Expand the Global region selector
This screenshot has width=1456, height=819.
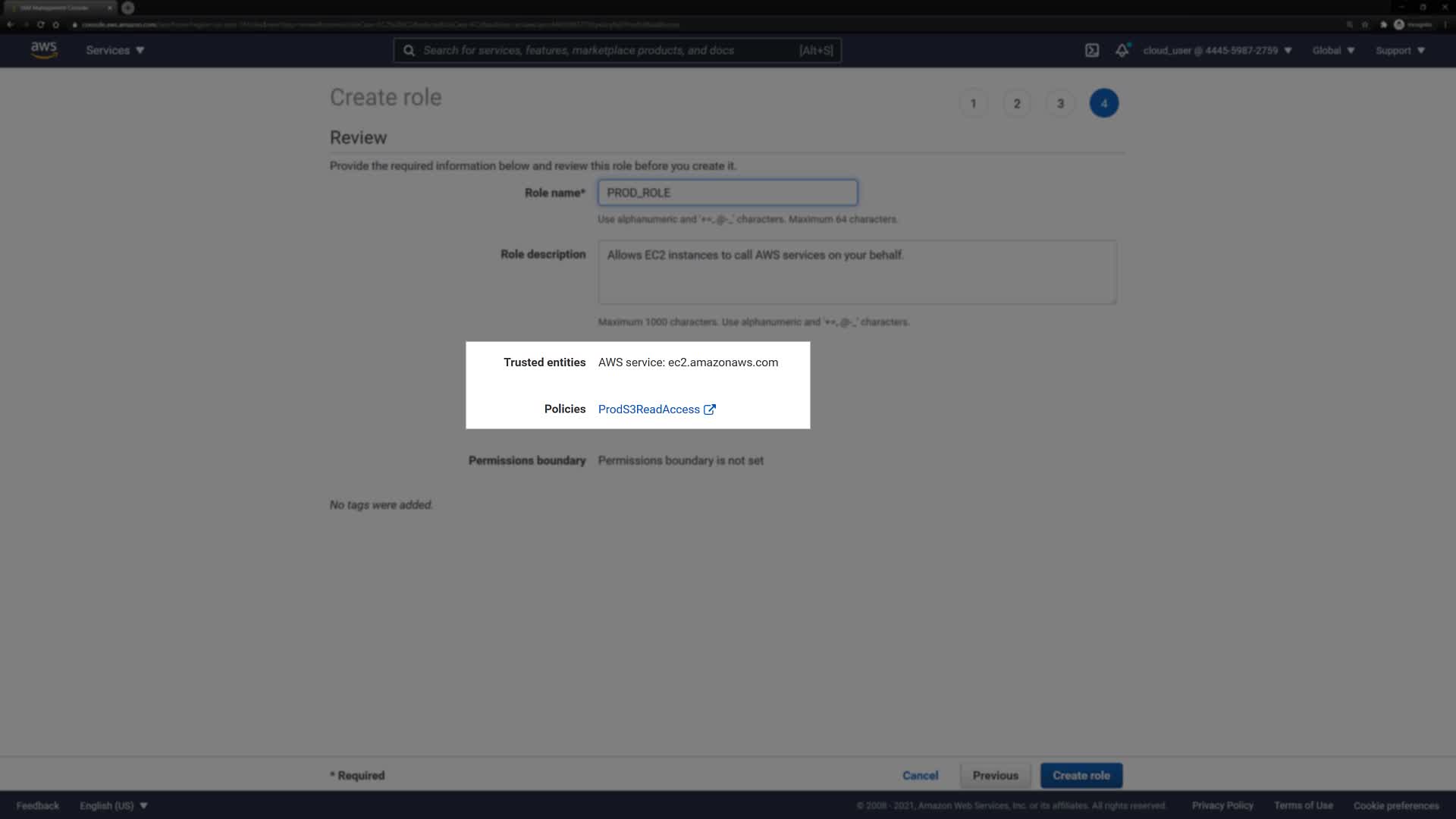click(1333, 50)
